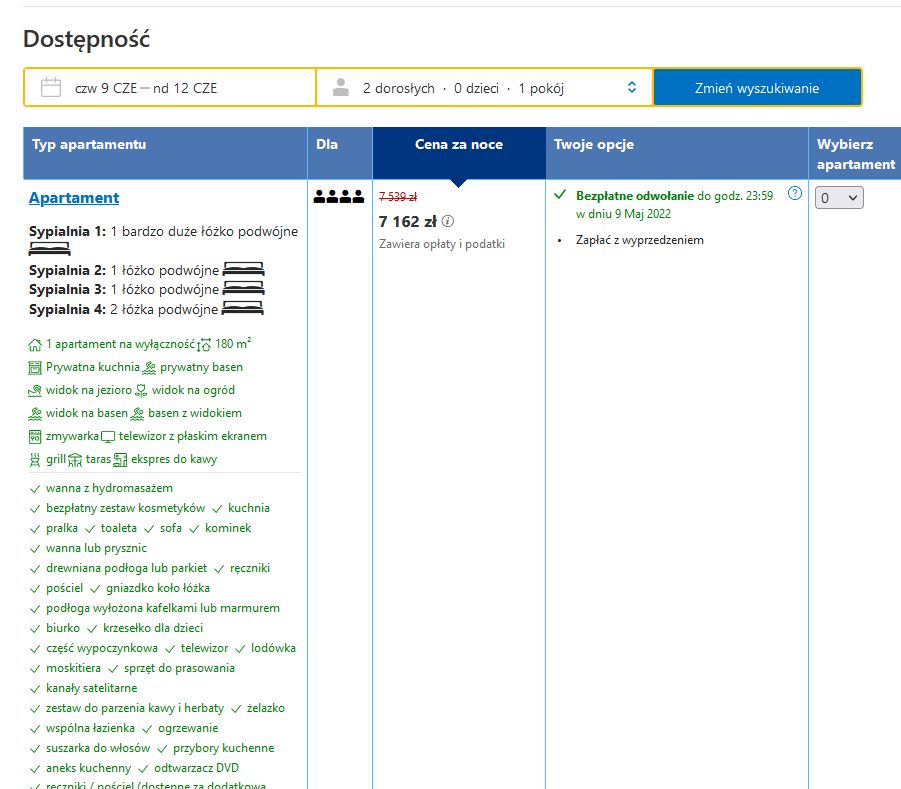
Task: Click the person icon in guests field
Action: [341, 87]
